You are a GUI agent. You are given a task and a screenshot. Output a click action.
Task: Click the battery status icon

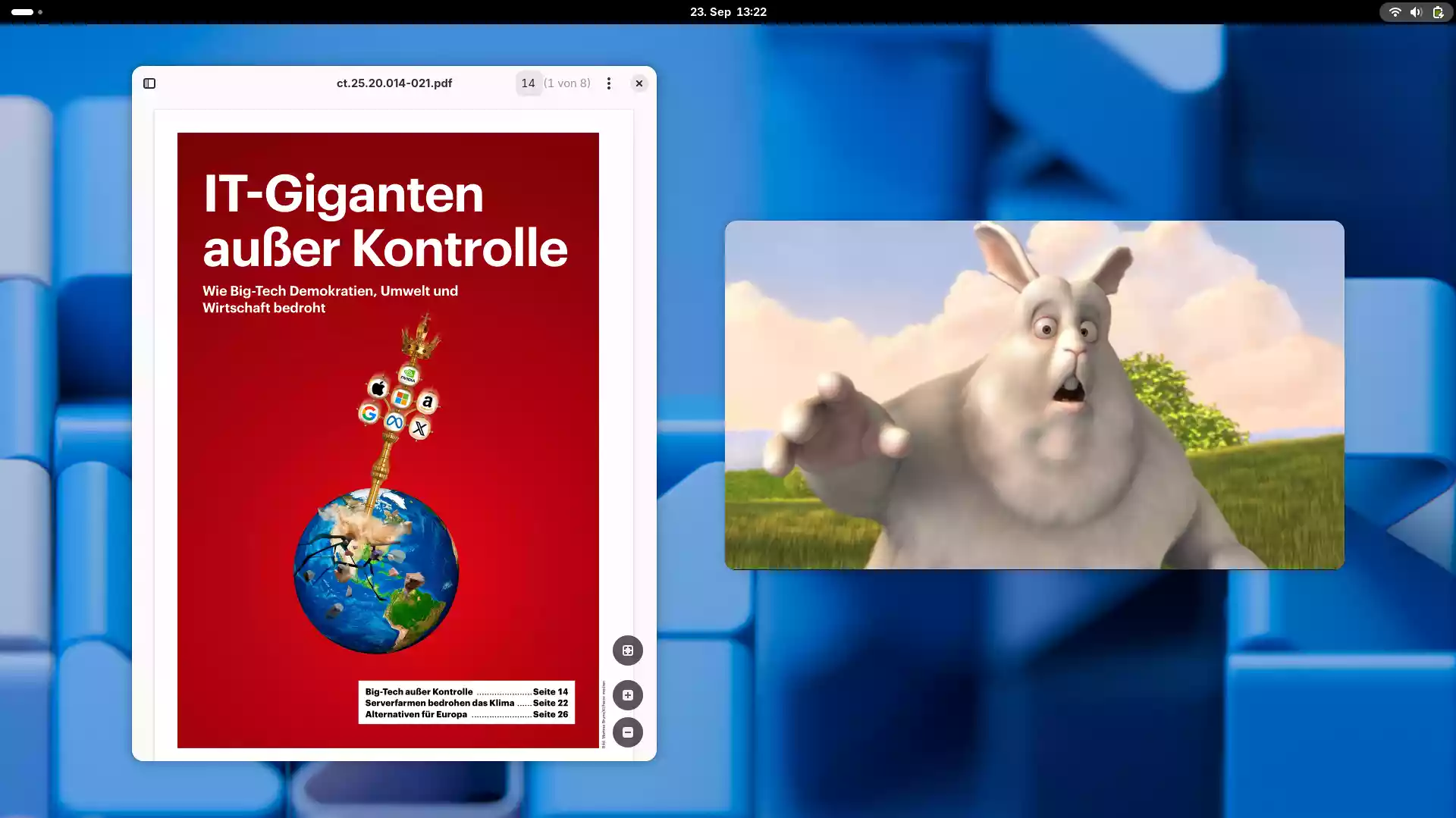(x=1438, y=12)
